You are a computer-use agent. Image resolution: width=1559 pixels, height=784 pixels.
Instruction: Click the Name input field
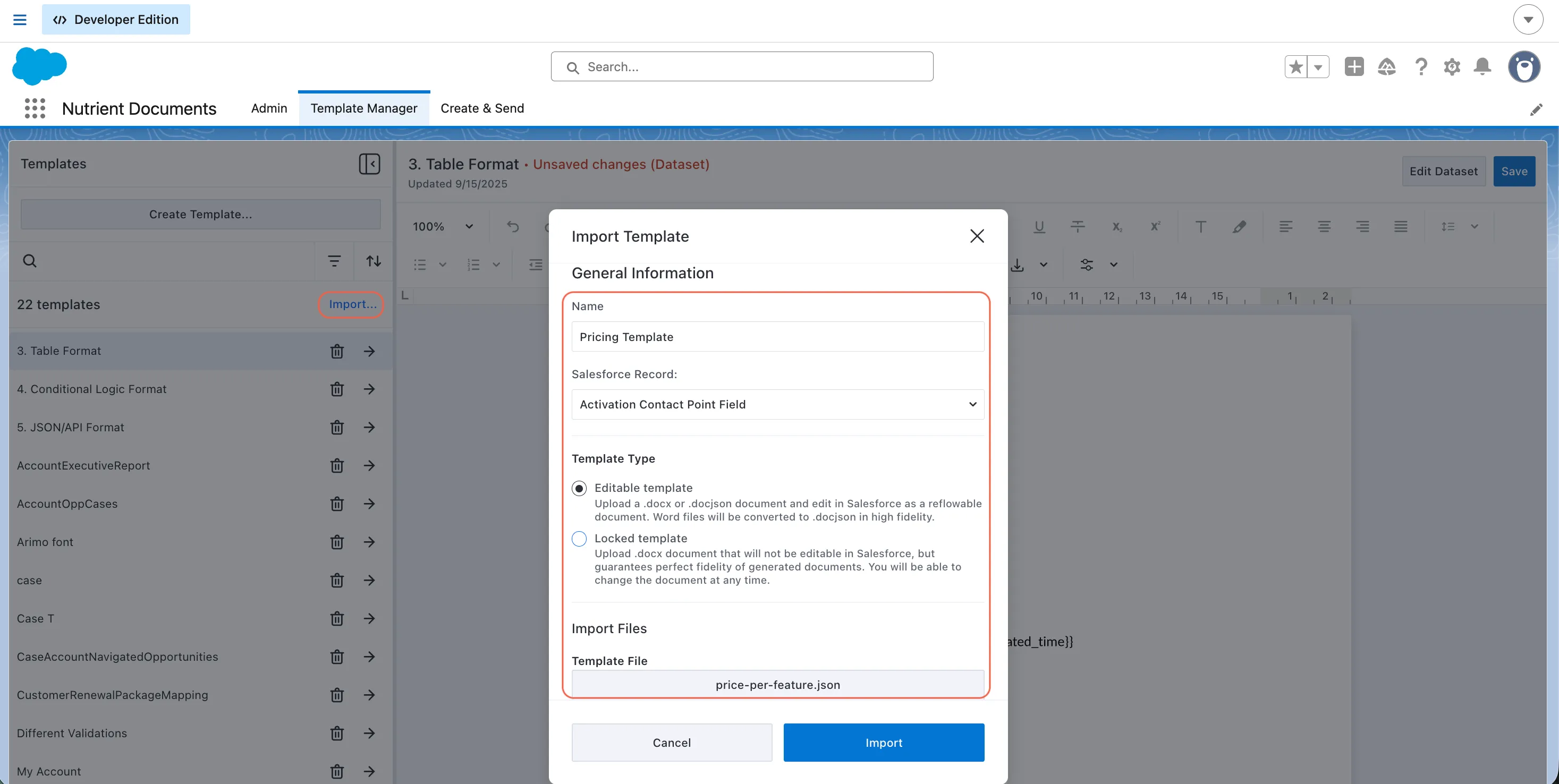click(x=778, y=336)
